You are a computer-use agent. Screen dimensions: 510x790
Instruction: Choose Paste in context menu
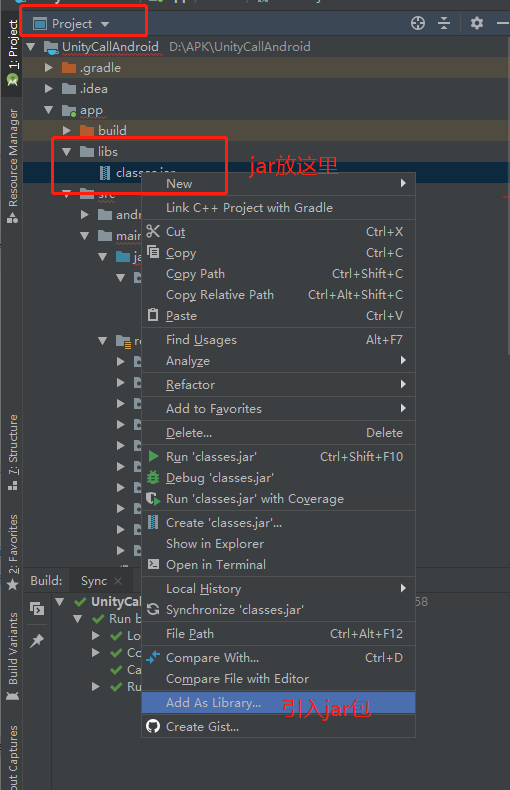279,316
